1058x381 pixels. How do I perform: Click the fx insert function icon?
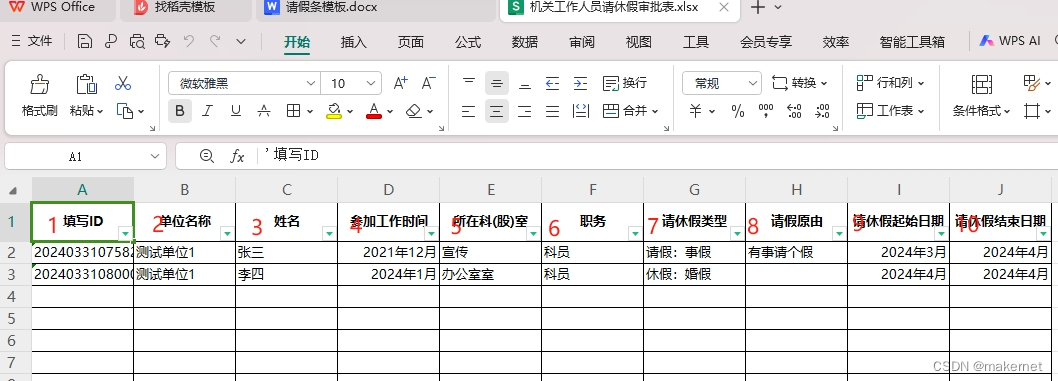pyautogui.click(x=237, y=156)
